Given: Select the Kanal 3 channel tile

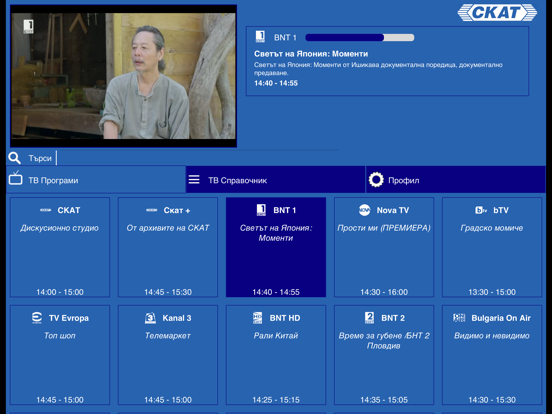Looking at the screenshot, I should pyautogui.click(x=168, y=355).
